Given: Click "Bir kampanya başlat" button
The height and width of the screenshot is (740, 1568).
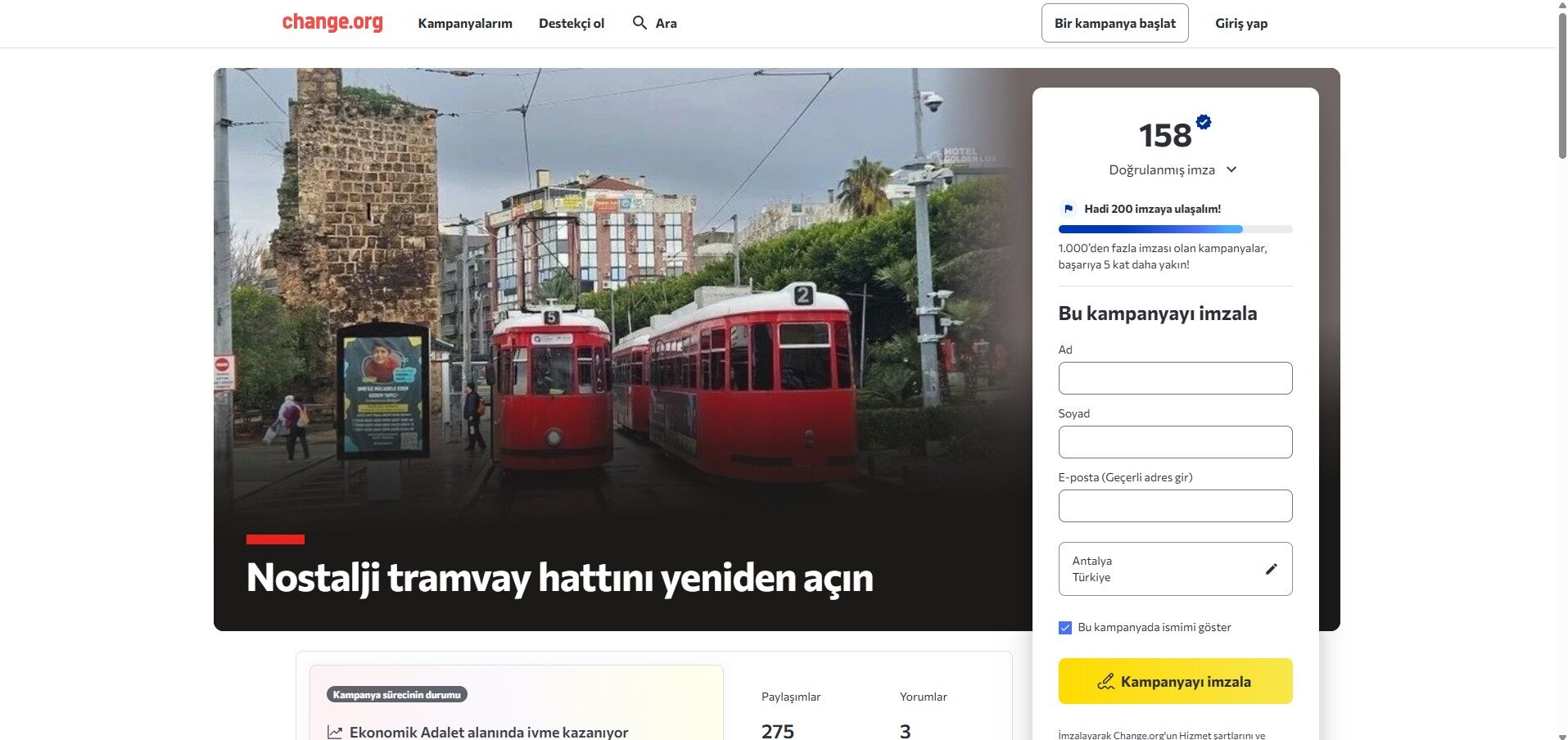Looking at the screenshot, I should click(1114, 23).
